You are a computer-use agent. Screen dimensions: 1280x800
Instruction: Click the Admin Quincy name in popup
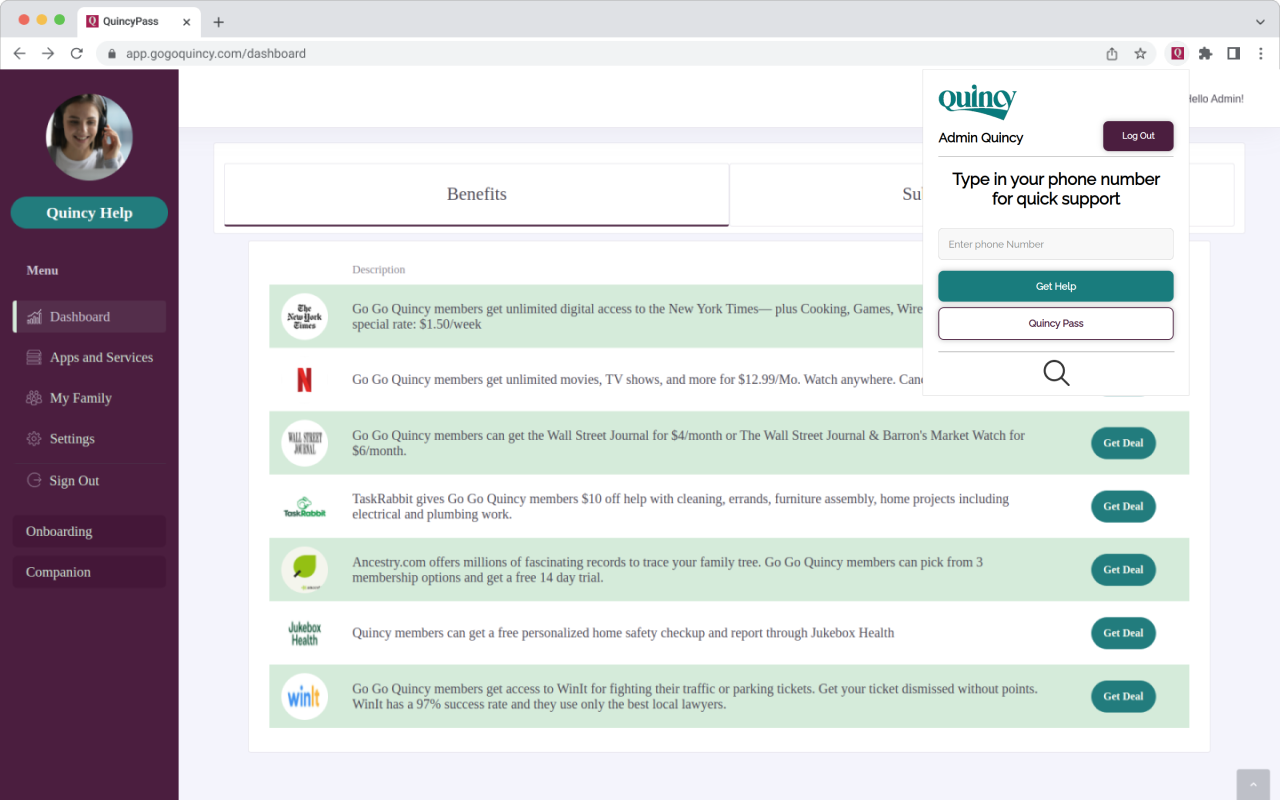(x=981, y=138)
